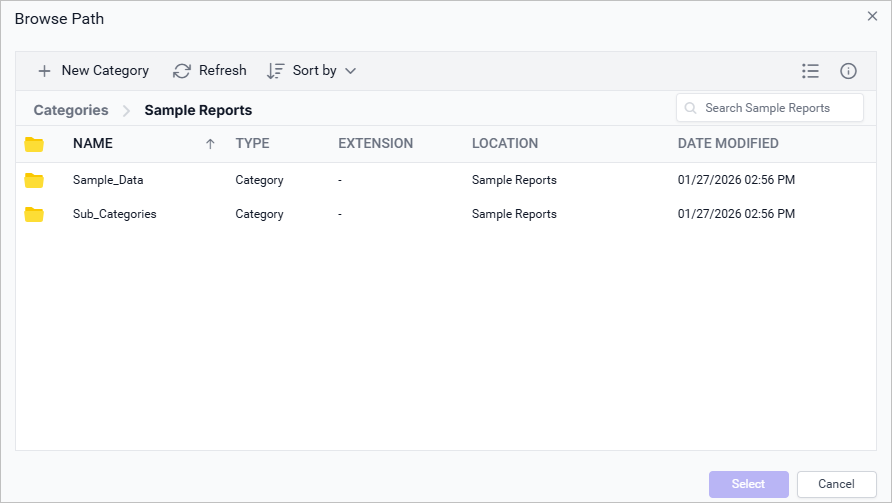Click the Refresh label
The image size is (892, 503).
[x=222, y=71]
